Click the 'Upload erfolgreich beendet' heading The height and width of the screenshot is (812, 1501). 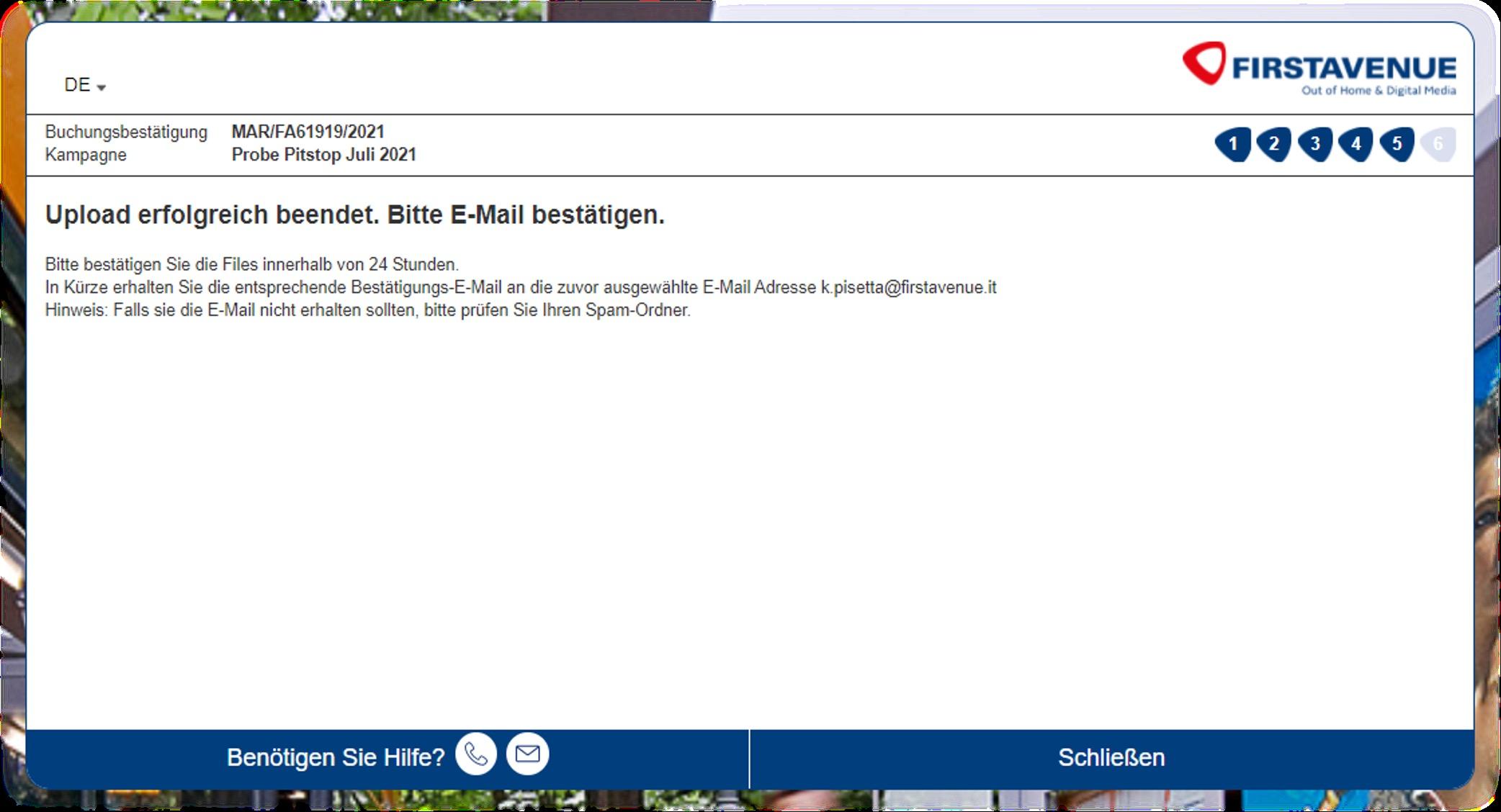[354, 215]
